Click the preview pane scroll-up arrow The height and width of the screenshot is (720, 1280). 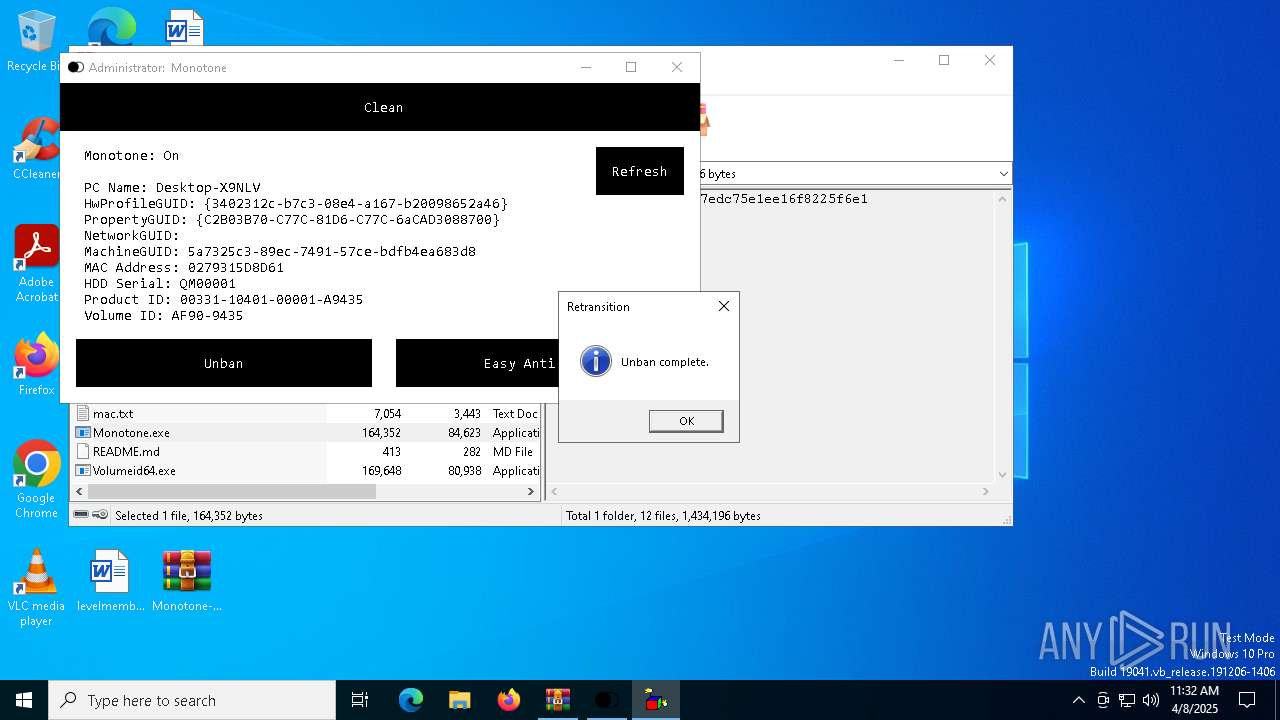1002,198
